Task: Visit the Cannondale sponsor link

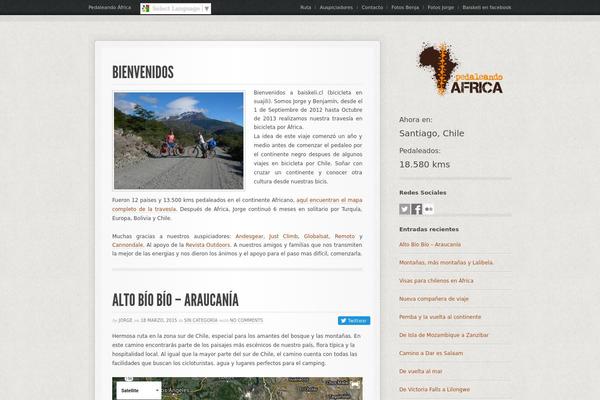Action: pos(127,245)
